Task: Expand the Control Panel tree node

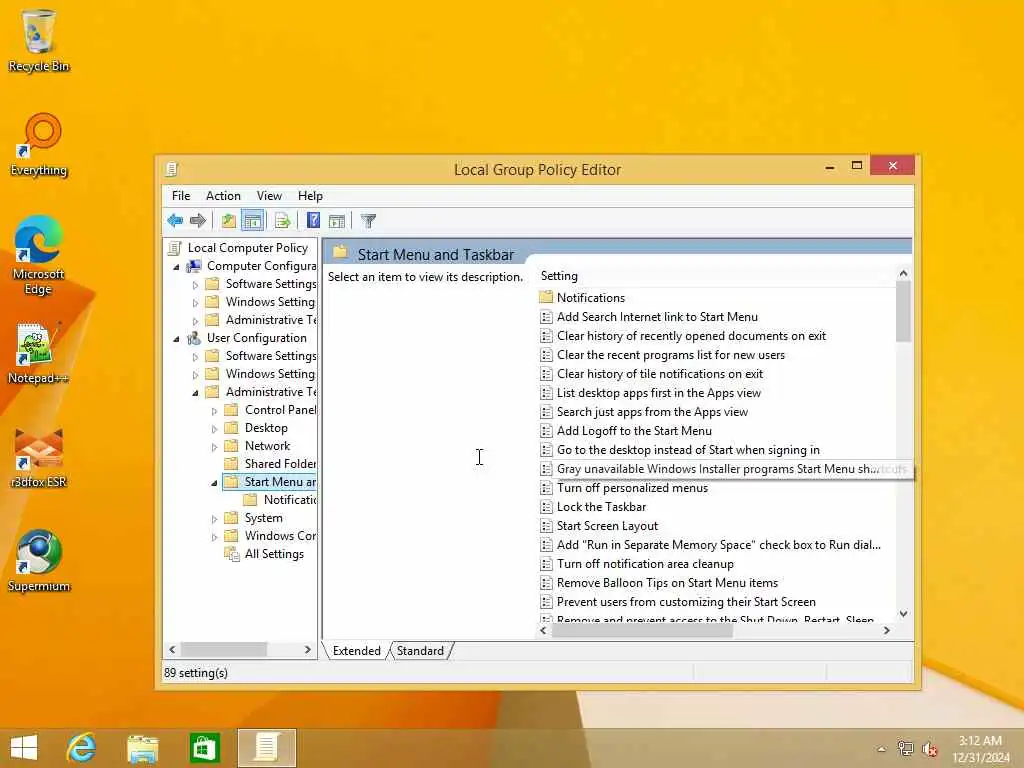Action: point(214,411)
